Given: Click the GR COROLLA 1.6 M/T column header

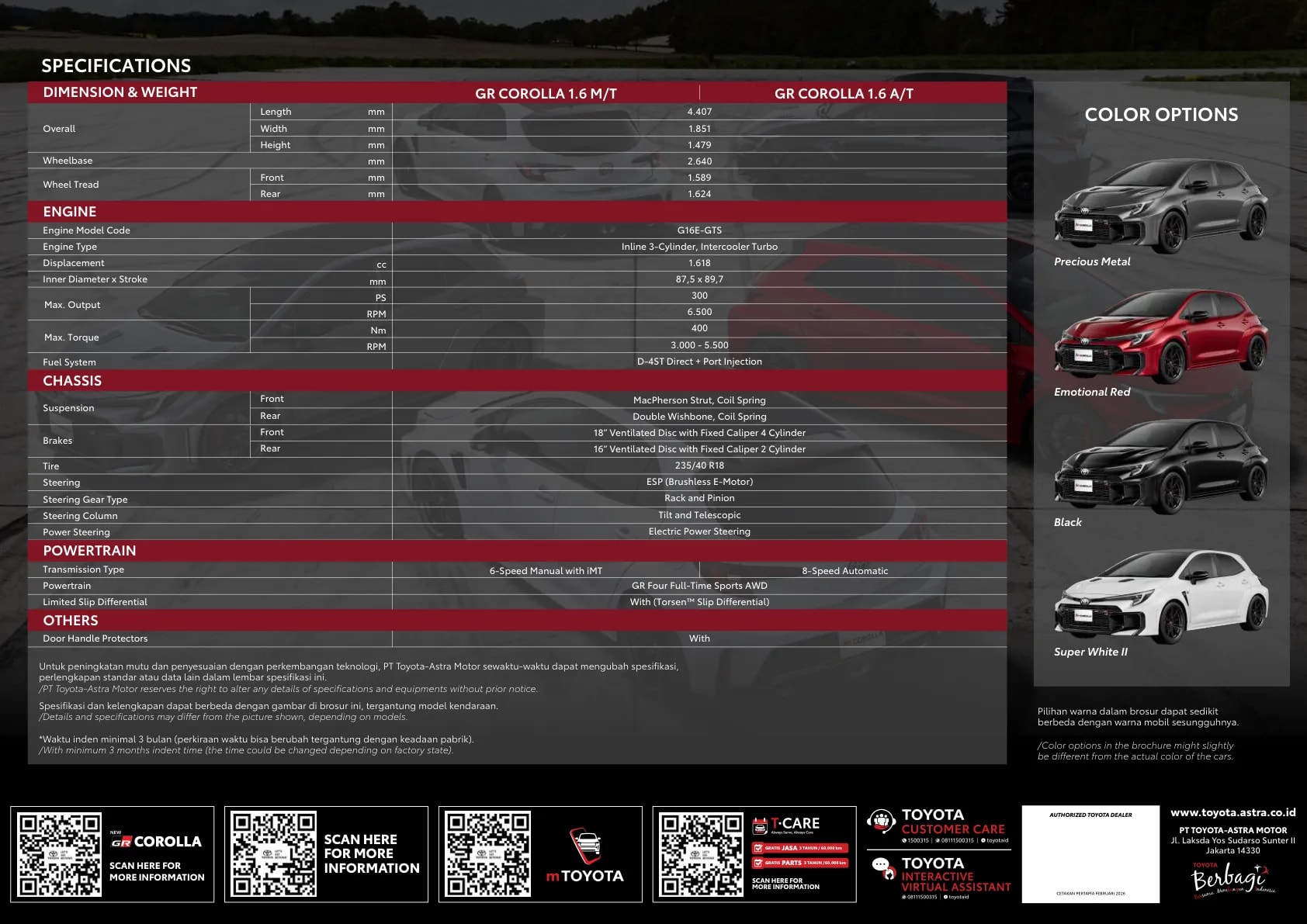Looking at the screenshot, I should click(546, 94).
